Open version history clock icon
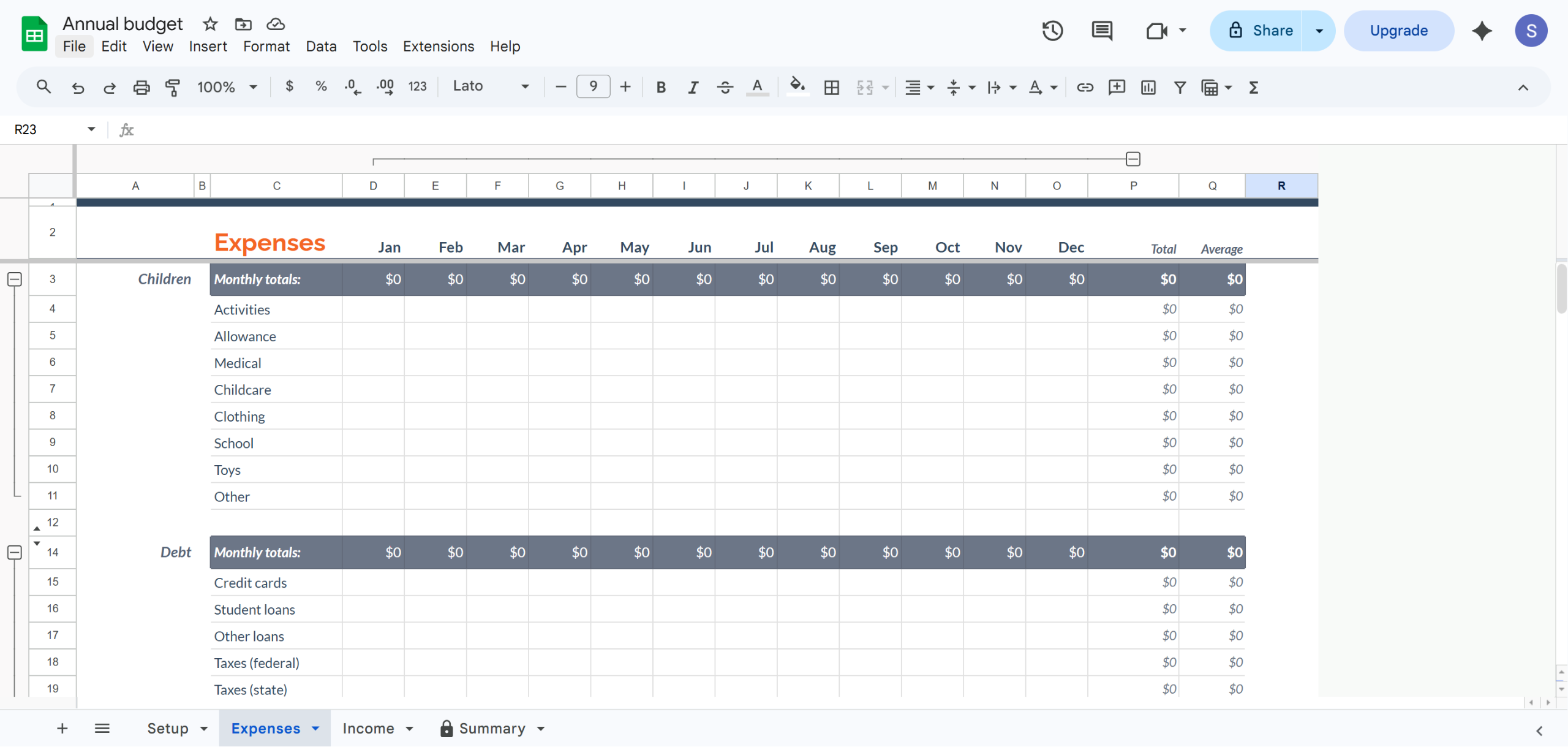 tap(1052, 31)
